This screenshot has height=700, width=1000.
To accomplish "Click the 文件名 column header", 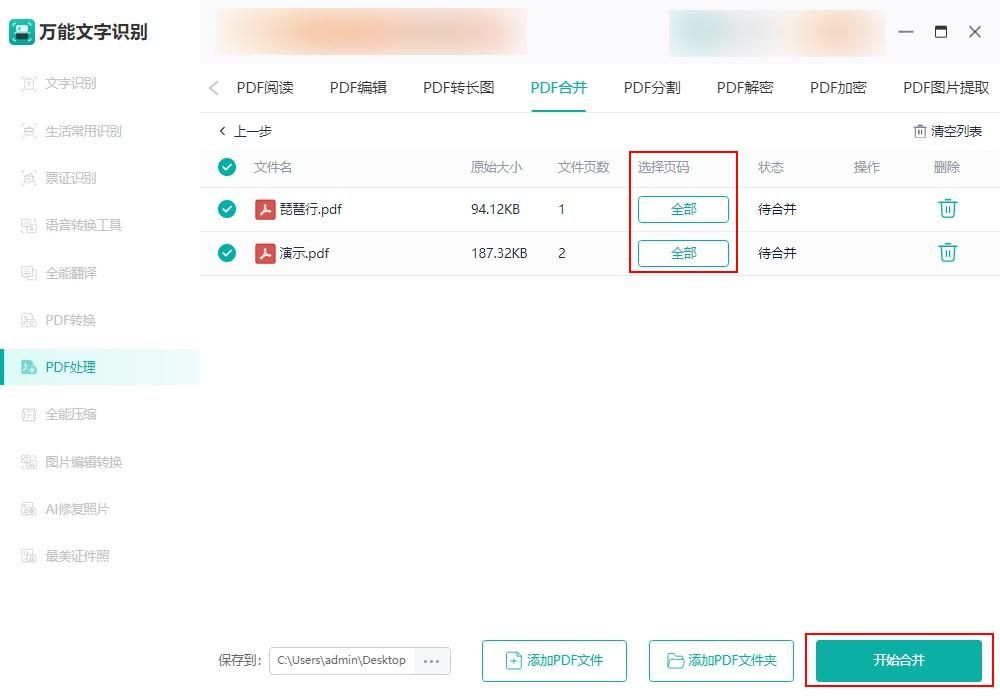I will coord(273,167).
